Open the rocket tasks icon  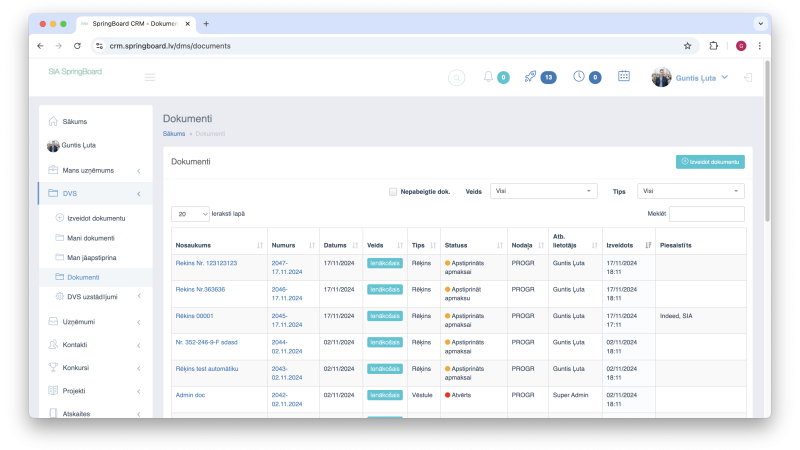tap(530, 77)
